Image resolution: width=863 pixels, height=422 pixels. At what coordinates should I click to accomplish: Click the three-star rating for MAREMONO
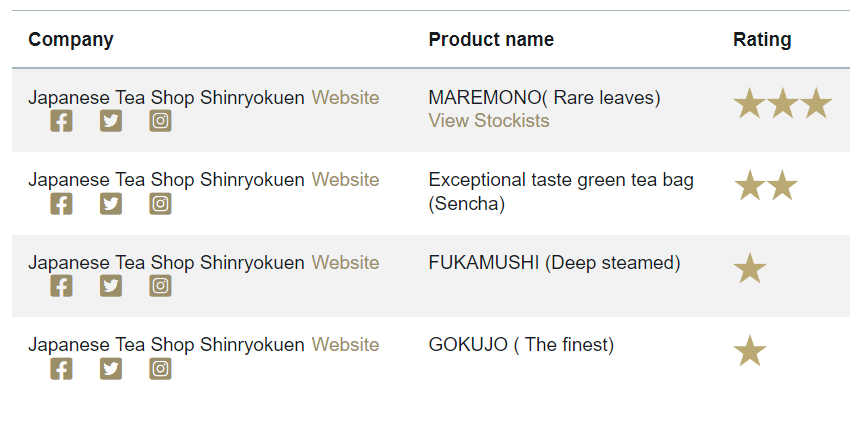click(x=782, y=104)
